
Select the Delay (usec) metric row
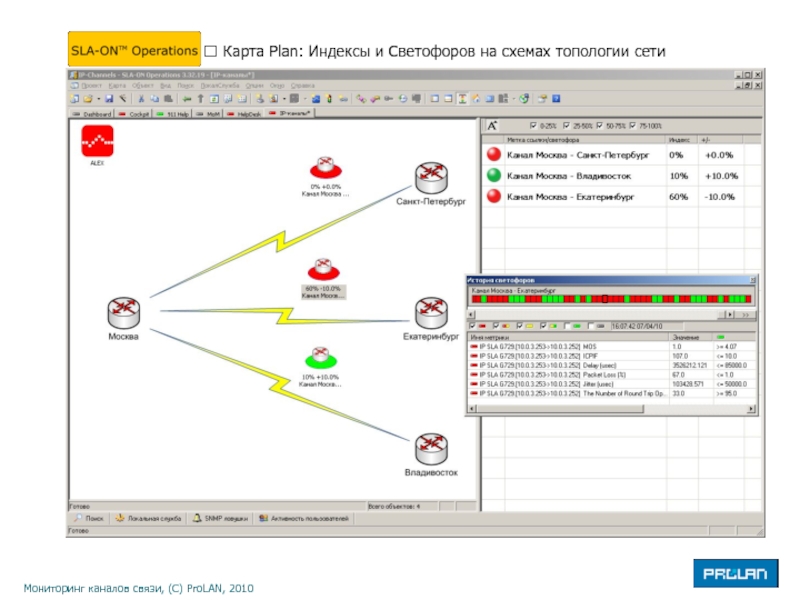612,365
